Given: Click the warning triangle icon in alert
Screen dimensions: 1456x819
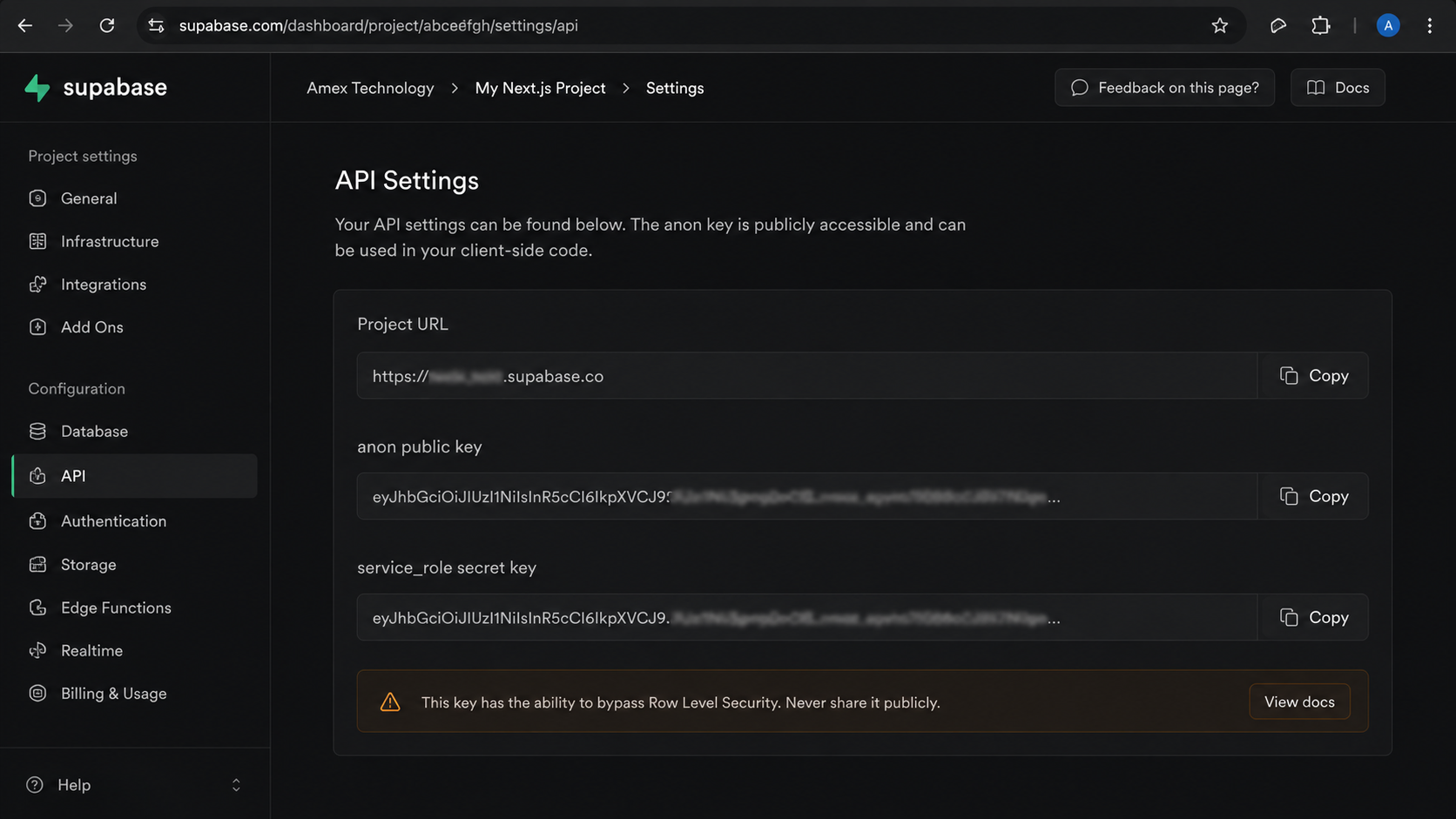Looking at the screenshot, I should pyautogui.click(x=390, y=702).
